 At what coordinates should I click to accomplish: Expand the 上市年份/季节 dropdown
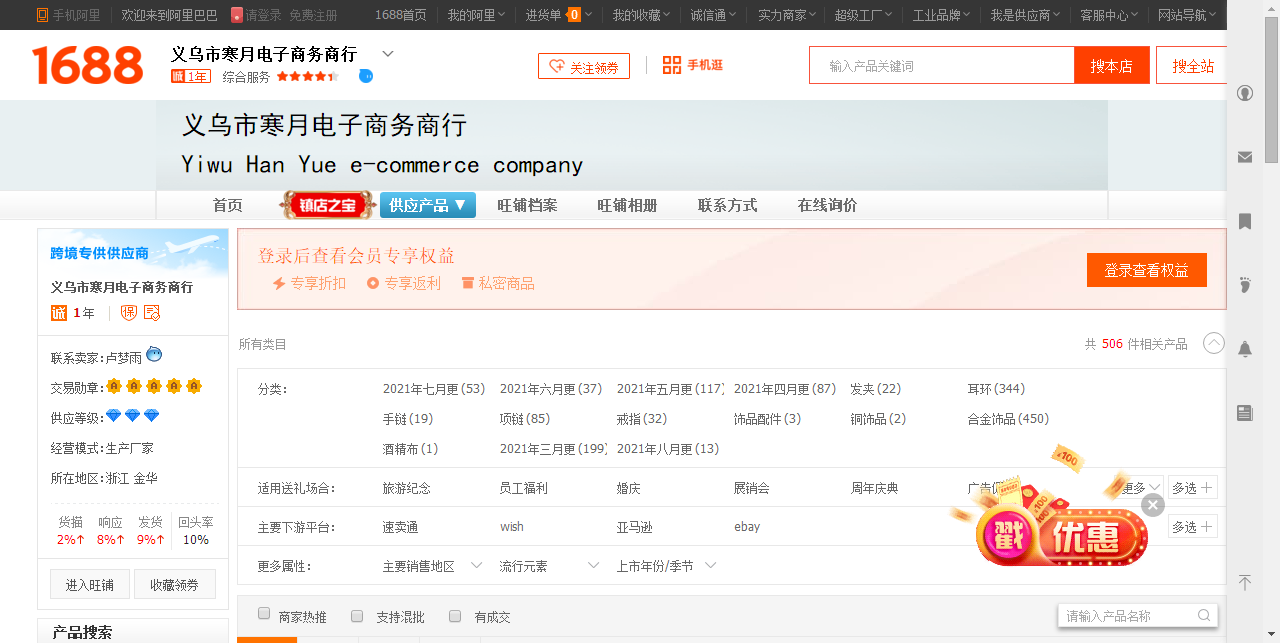[x=666, y=566]
